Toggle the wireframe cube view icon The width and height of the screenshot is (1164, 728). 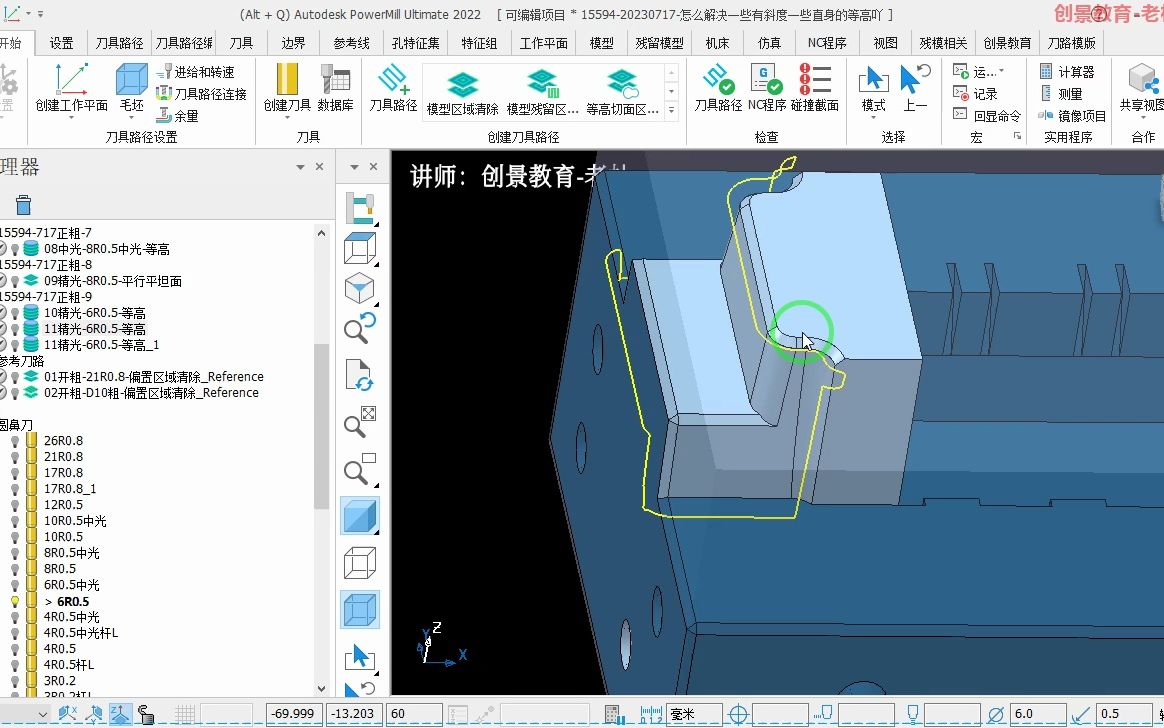click(360, 563)
